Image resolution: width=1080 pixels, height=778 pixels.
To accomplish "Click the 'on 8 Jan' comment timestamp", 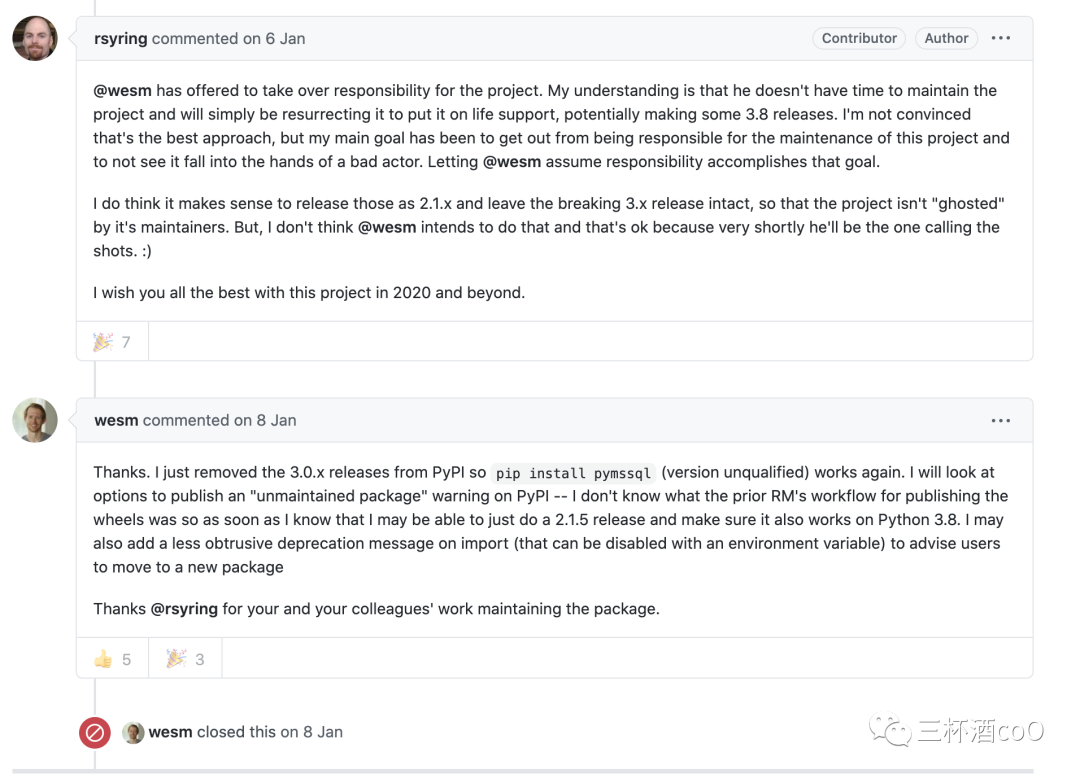I will click(265, 421).
